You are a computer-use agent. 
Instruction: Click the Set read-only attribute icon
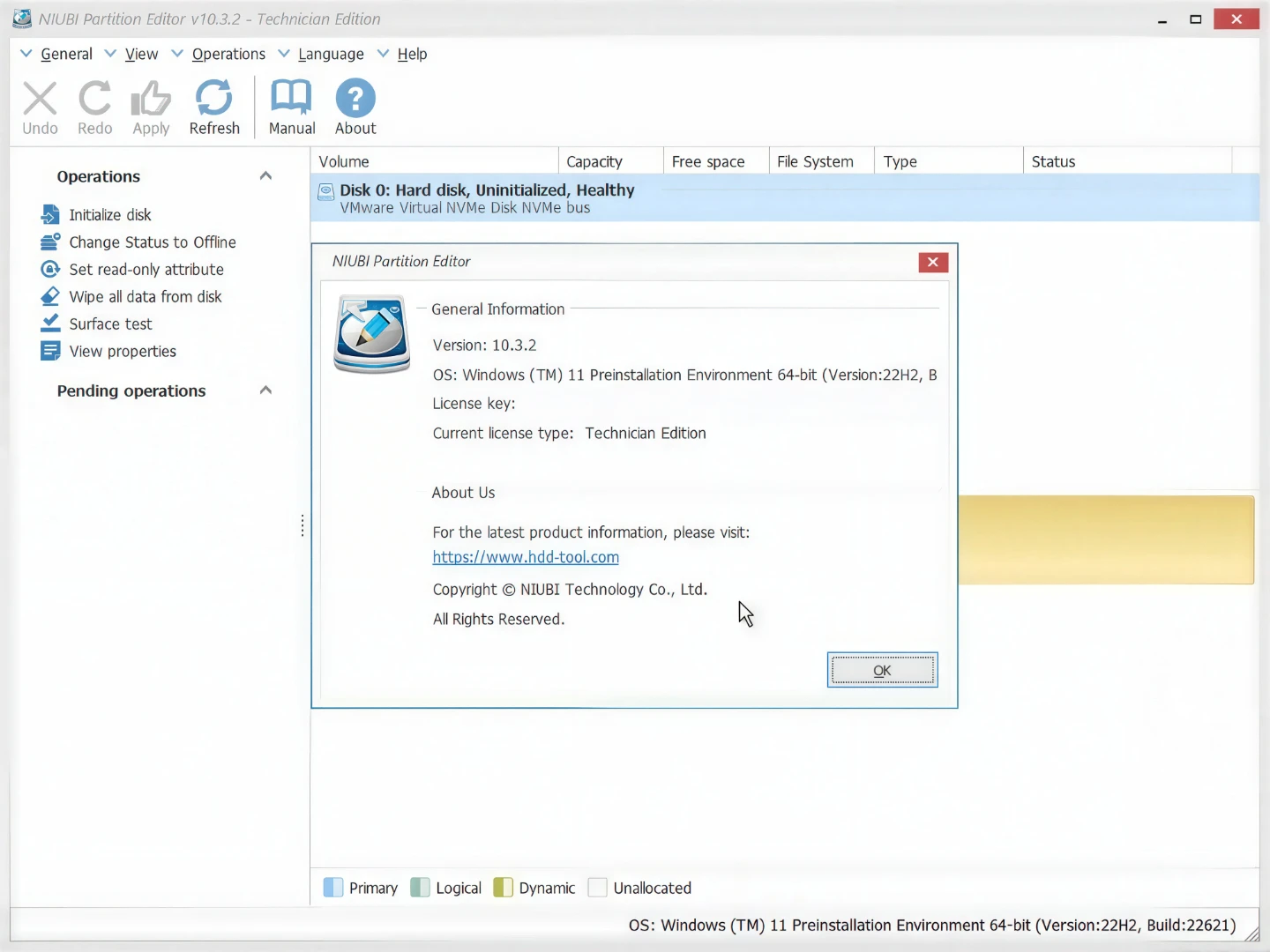pos(50,269)
